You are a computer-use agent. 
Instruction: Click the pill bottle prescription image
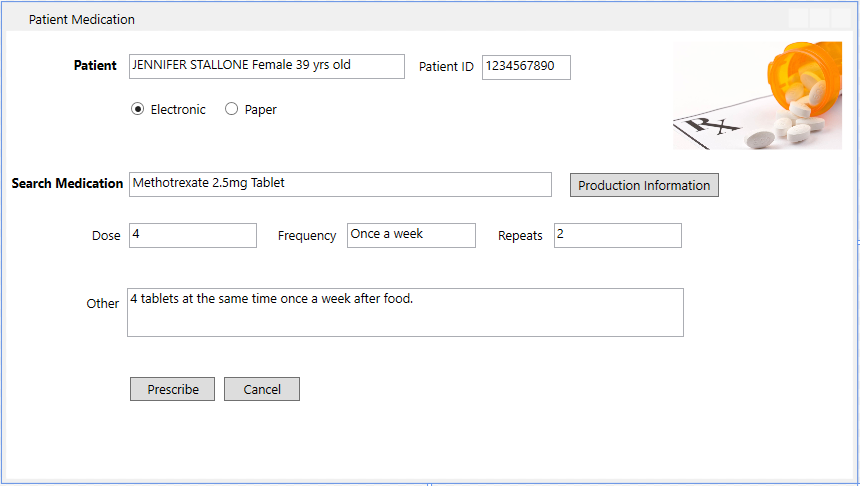[757, 96]
